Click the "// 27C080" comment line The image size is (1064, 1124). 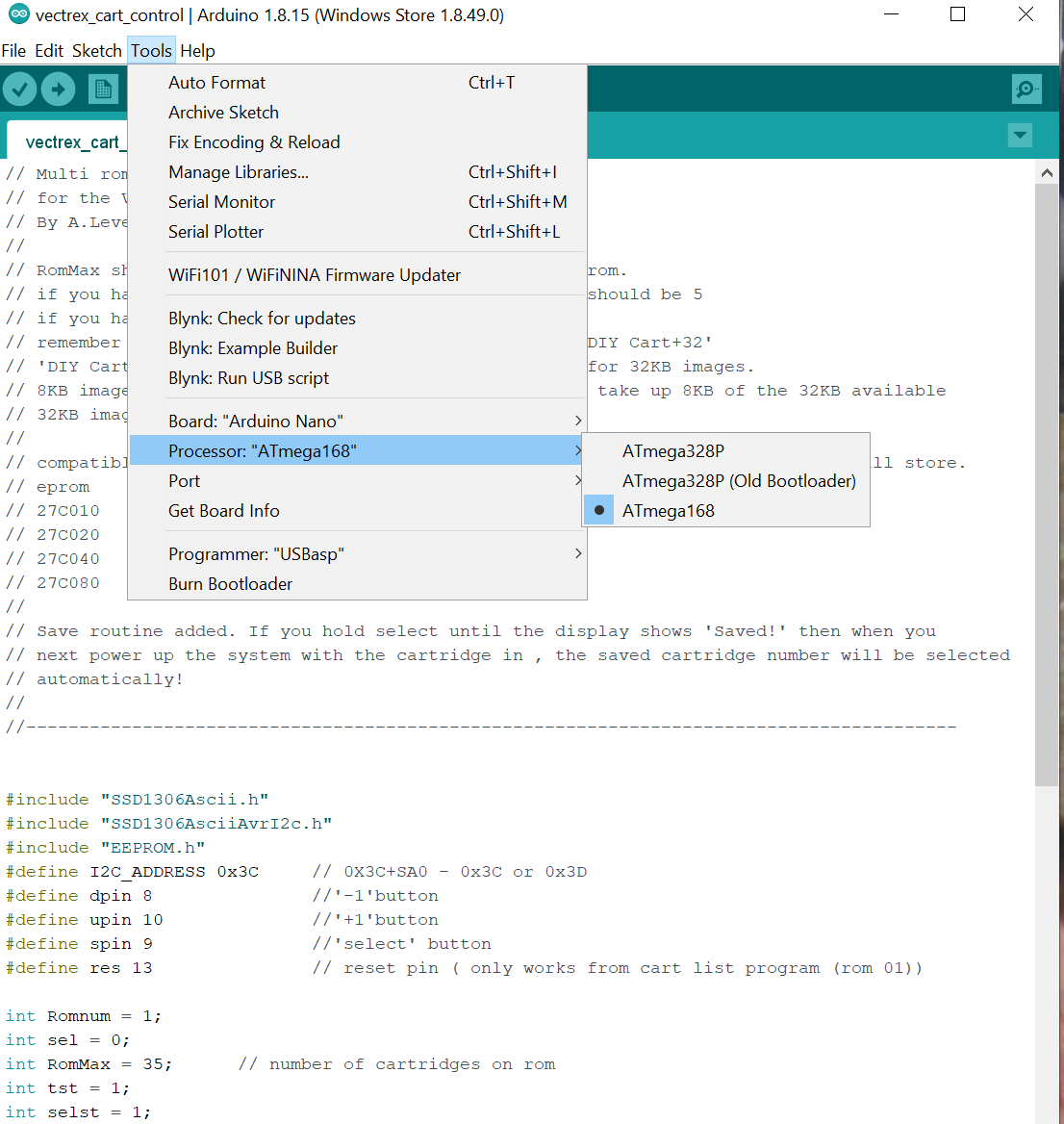click(52, 583)
